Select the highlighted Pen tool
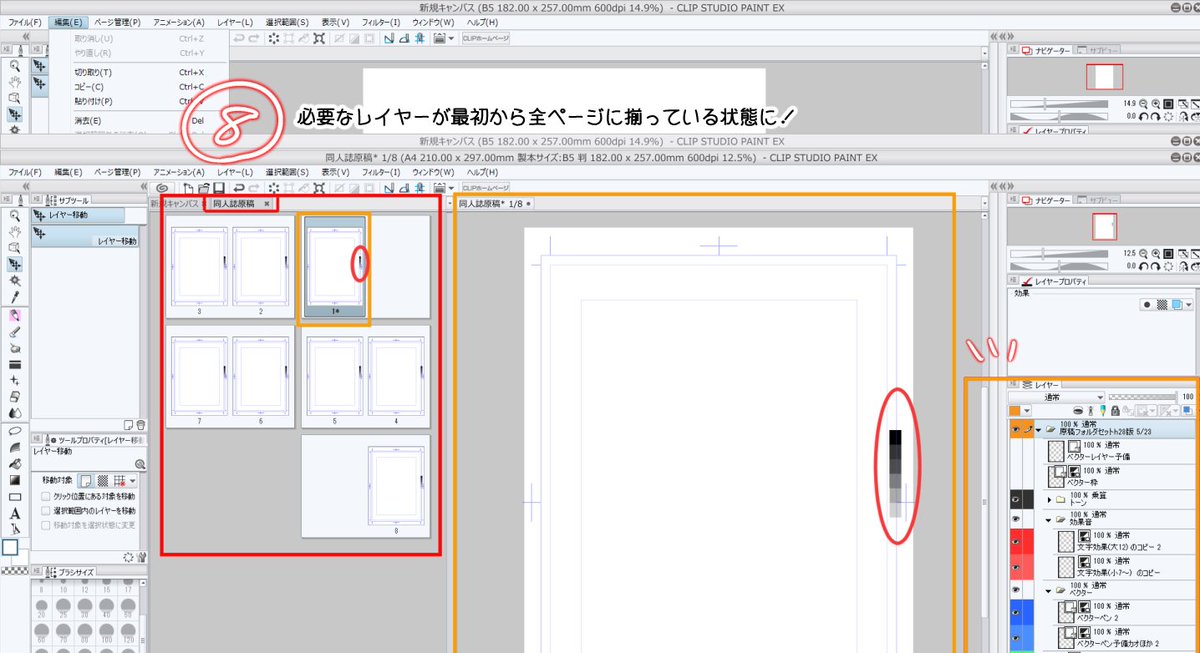The width and height of the screenshot is (1200, 653). [15, 315]
